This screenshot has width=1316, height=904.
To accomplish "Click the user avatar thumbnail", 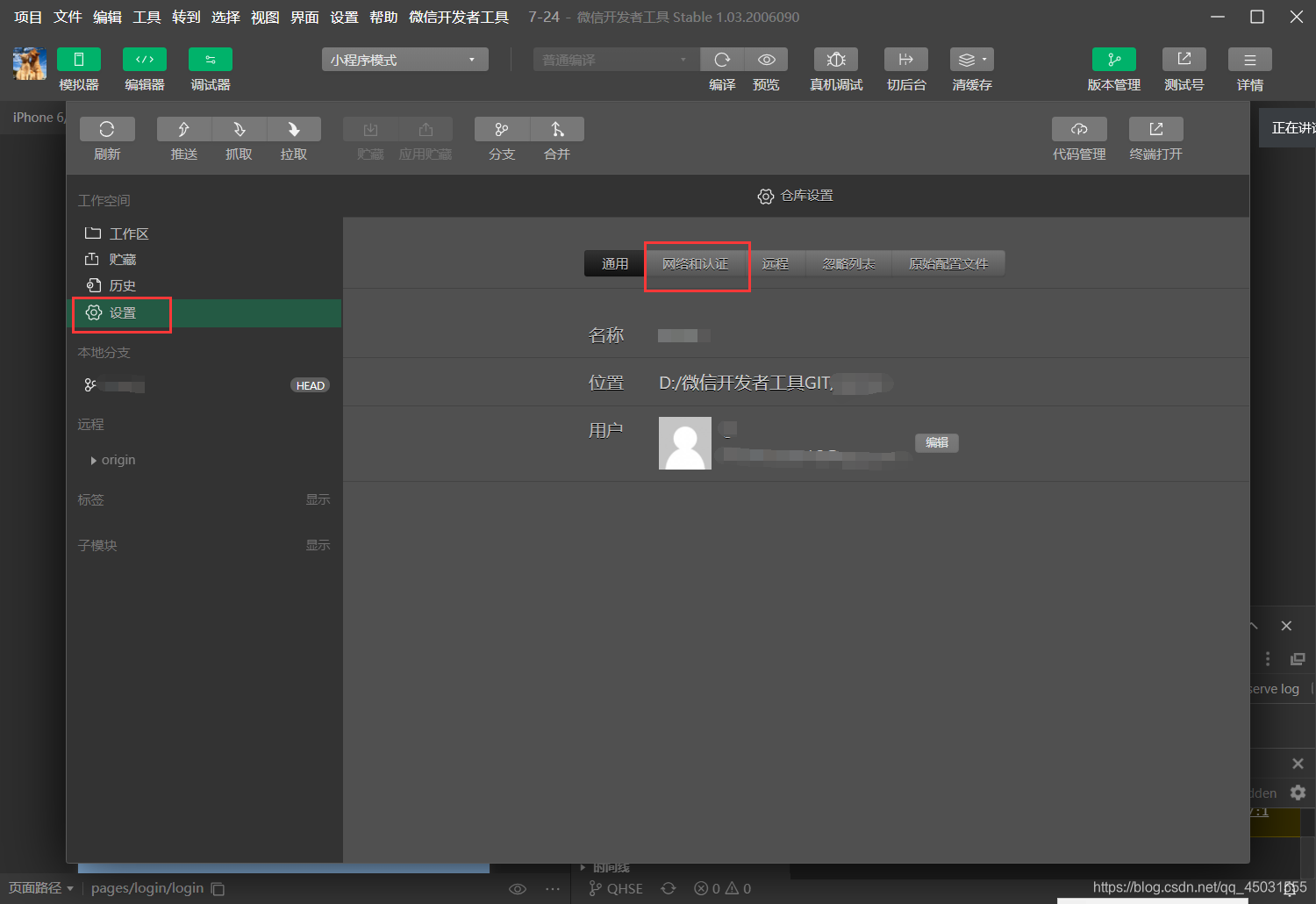I will [x=685, y=443].
